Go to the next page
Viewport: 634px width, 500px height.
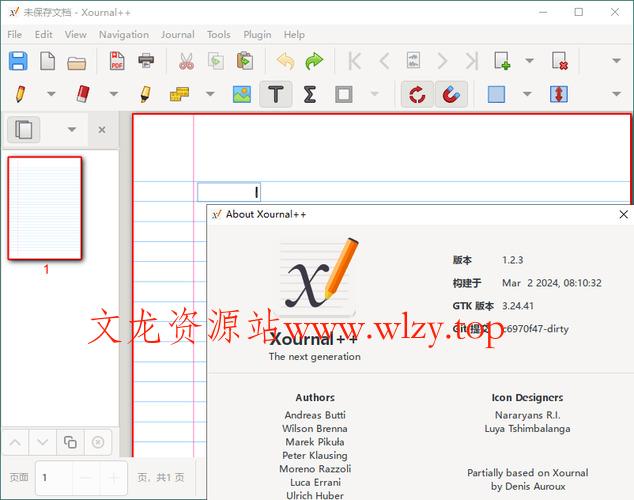pyautogui.click(x=443, y=61)
